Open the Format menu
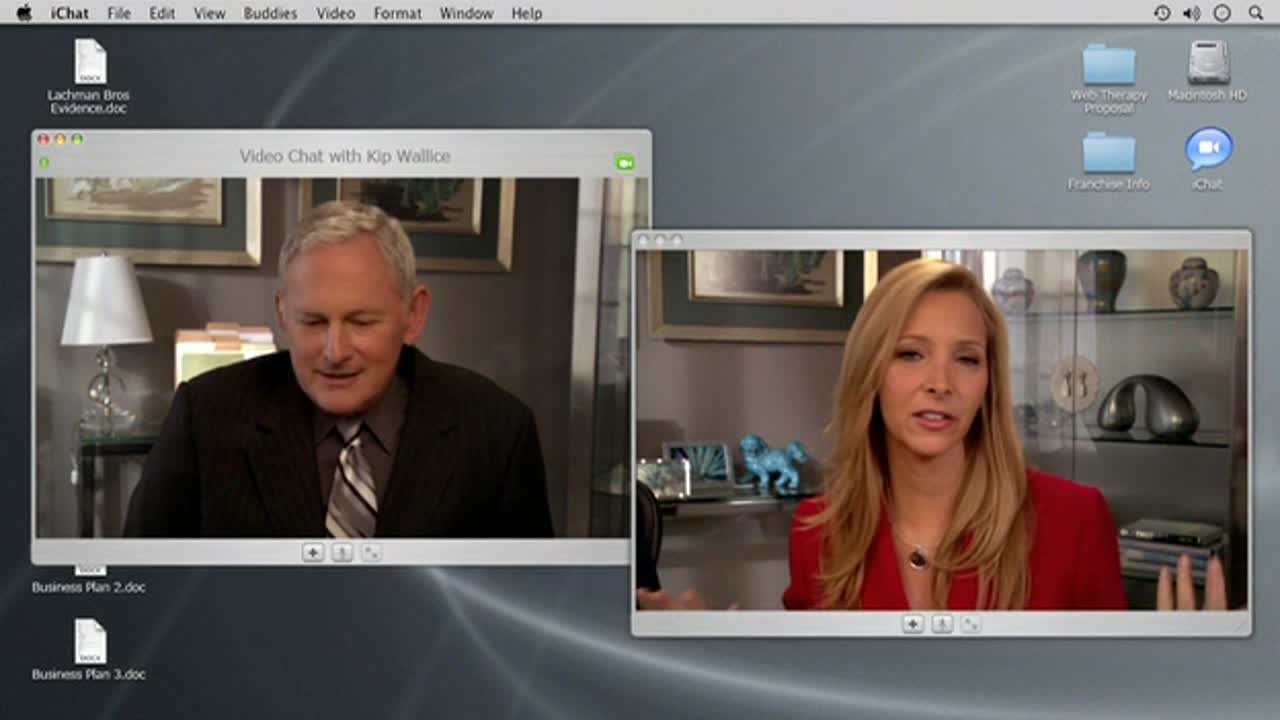This screenshot has width=1280, height=720. 397,13
